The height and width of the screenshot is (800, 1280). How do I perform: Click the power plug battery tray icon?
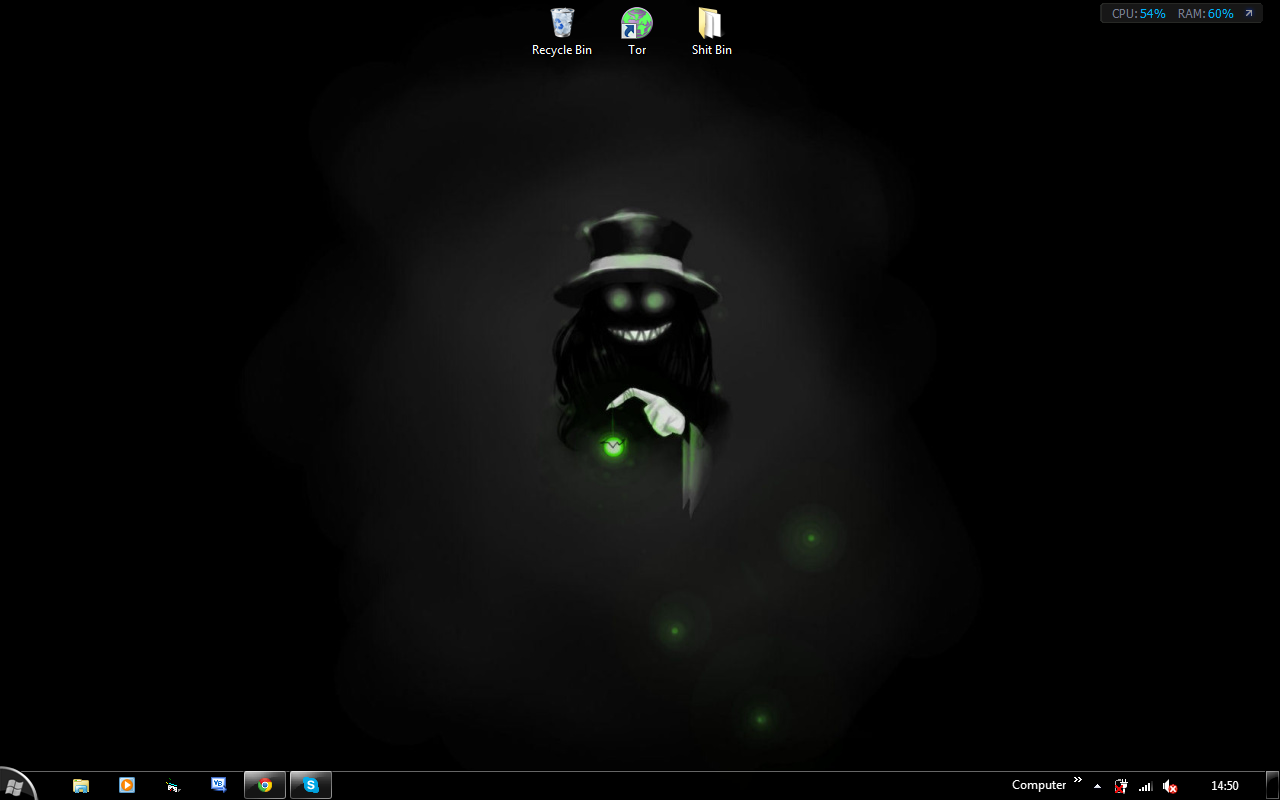1121,786
